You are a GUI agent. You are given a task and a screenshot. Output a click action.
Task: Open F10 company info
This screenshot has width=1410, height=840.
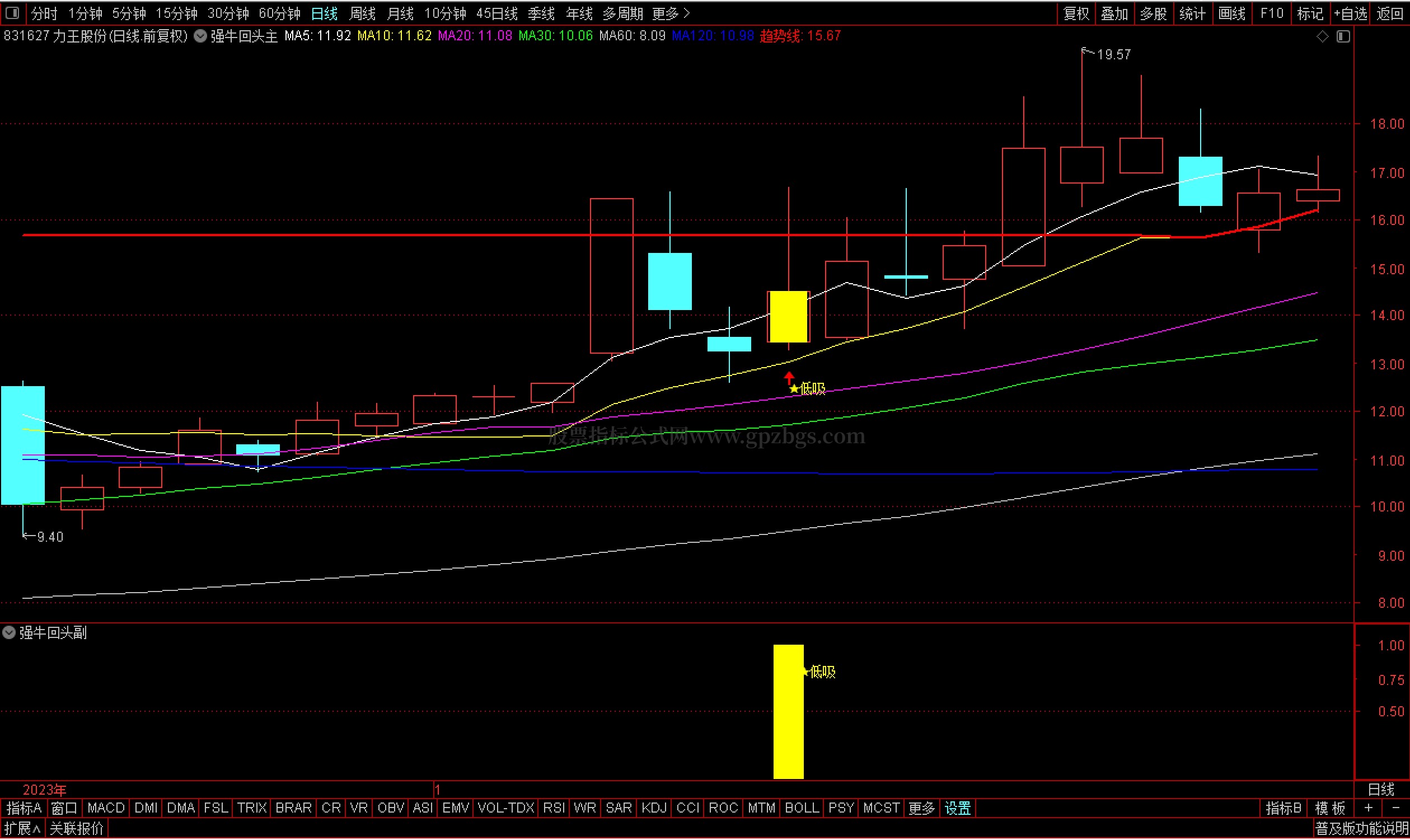[1271, 13]
